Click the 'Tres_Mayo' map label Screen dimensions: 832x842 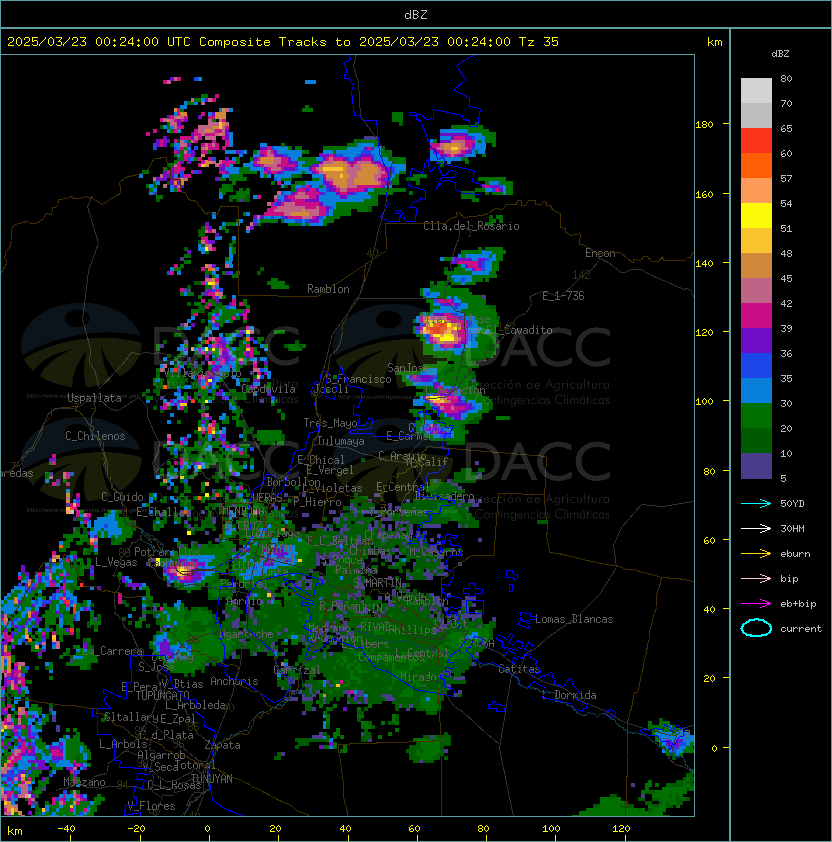click(330, 423)
